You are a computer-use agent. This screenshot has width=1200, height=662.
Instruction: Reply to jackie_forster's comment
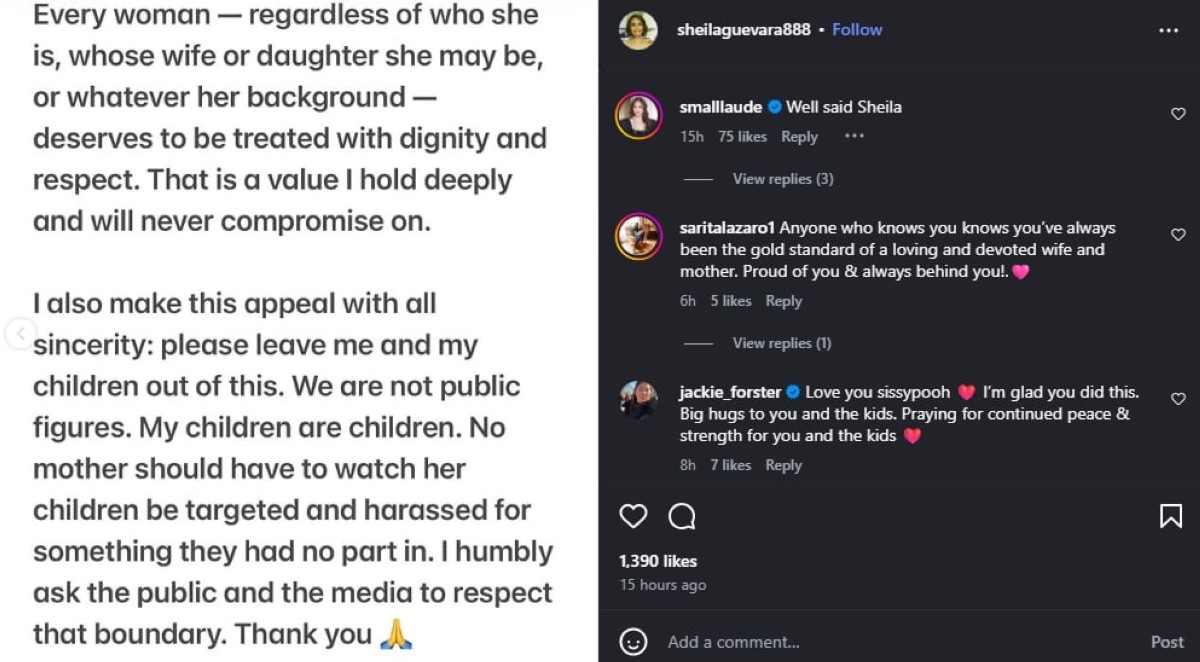pyautogui.click(x=784, y=465)
